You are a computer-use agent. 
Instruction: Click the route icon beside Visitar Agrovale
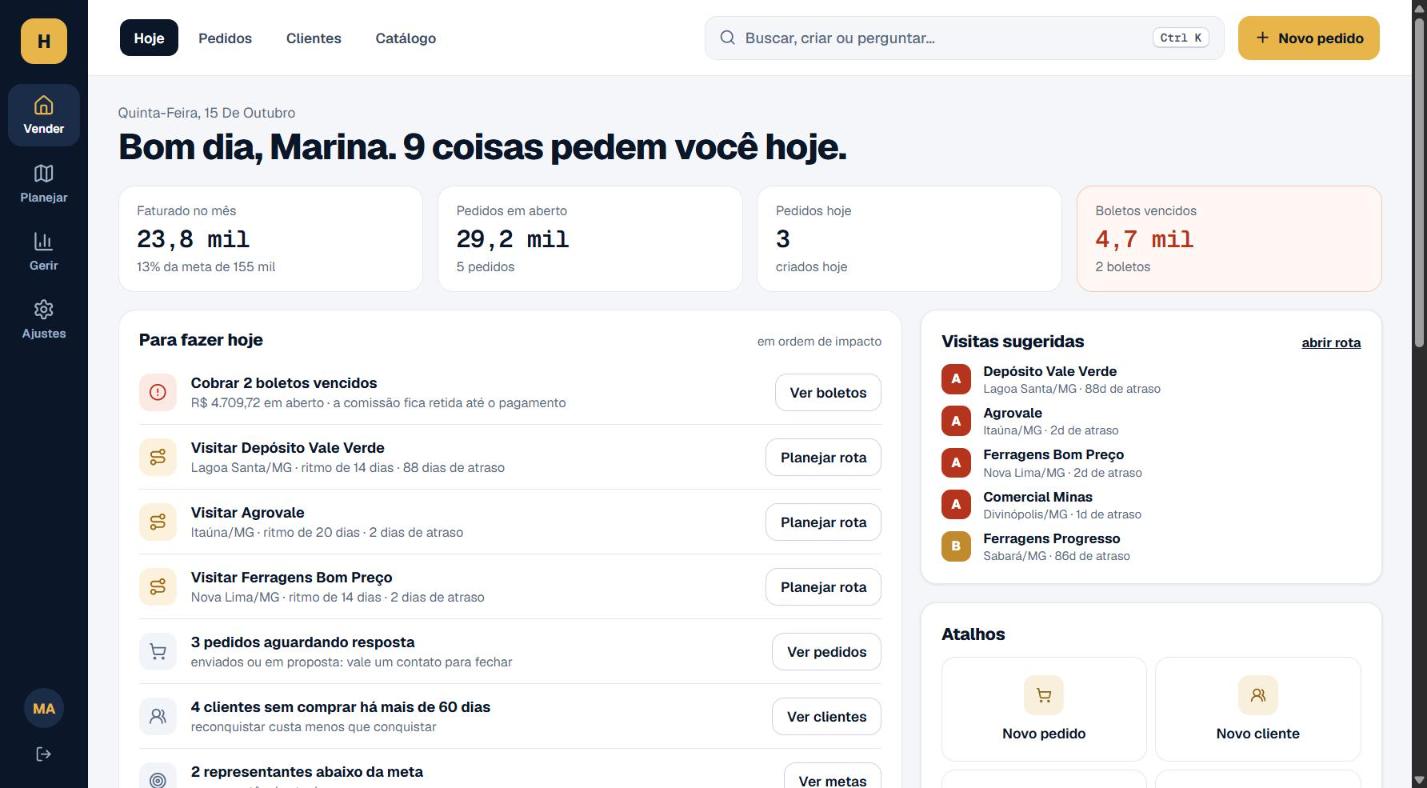[157, 522]
